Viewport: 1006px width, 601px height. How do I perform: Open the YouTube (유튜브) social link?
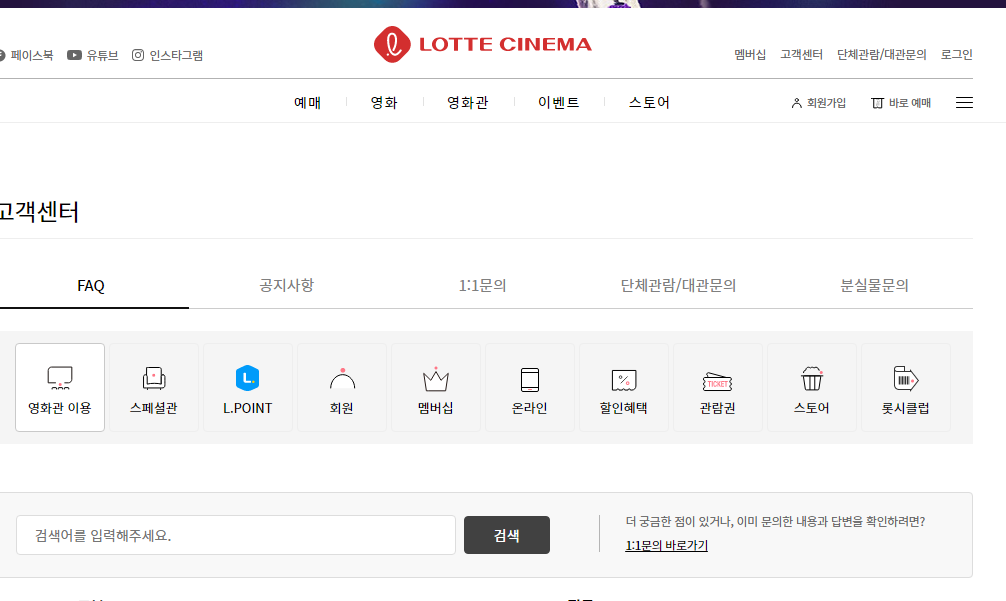coord(93,55)
